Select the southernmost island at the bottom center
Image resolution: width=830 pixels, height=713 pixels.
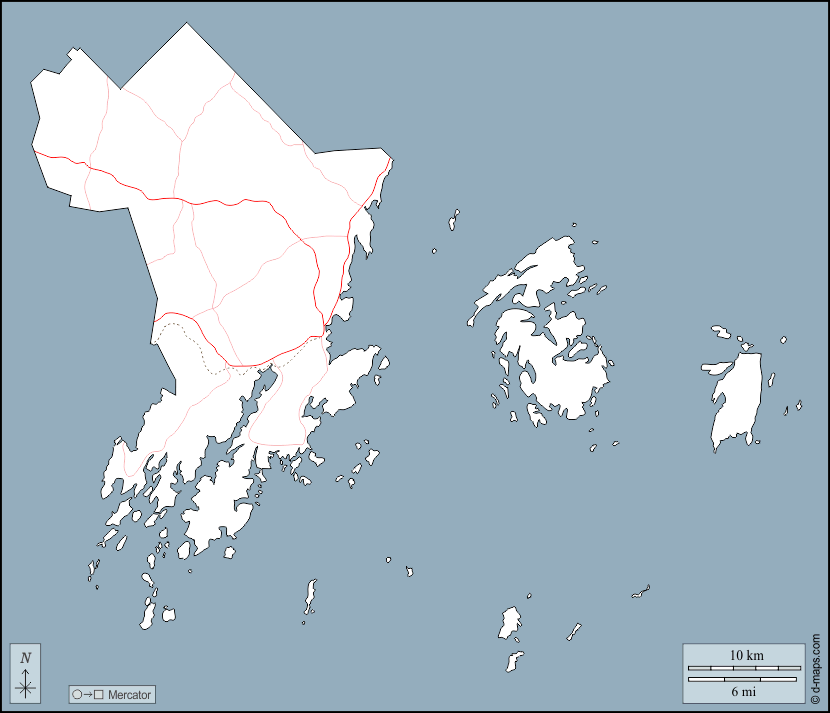514,661
